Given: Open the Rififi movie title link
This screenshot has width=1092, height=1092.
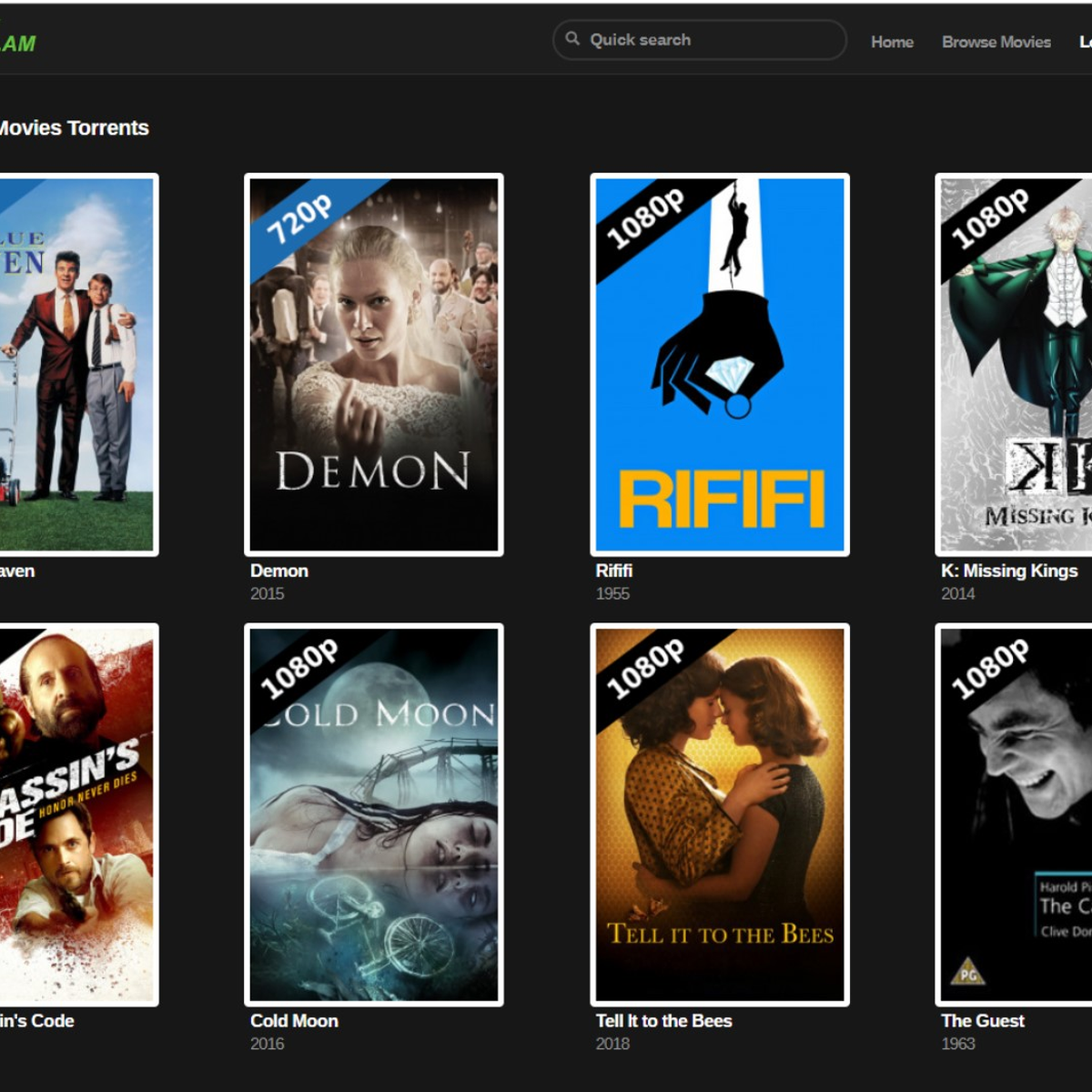Looking at the screenshot, I should coord(614,571).
